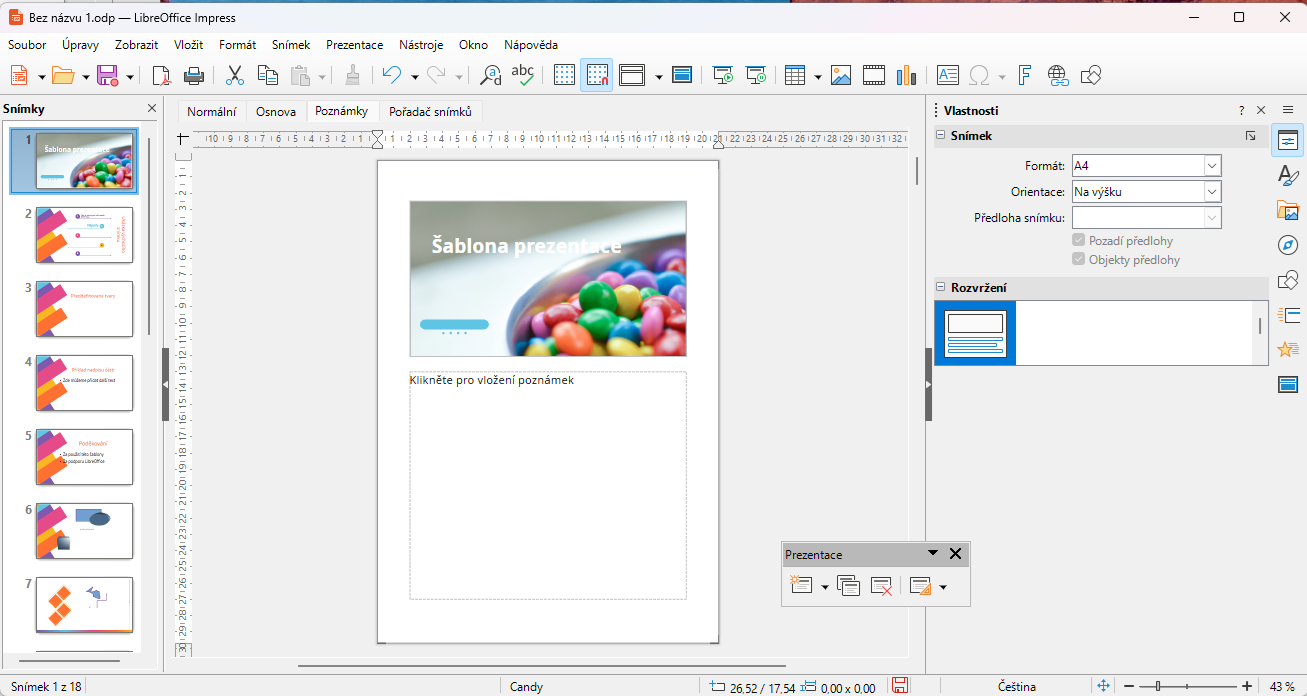Insert a table icon
Screen dimensions: 1307x696
click(x=796, y=75)
